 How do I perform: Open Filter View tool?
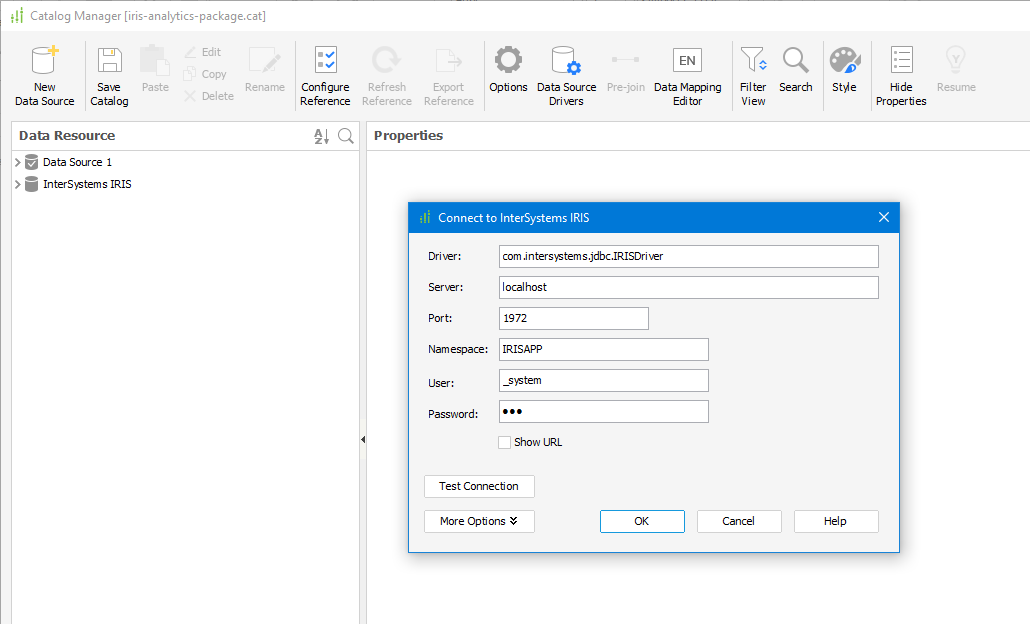pos(753,62)
